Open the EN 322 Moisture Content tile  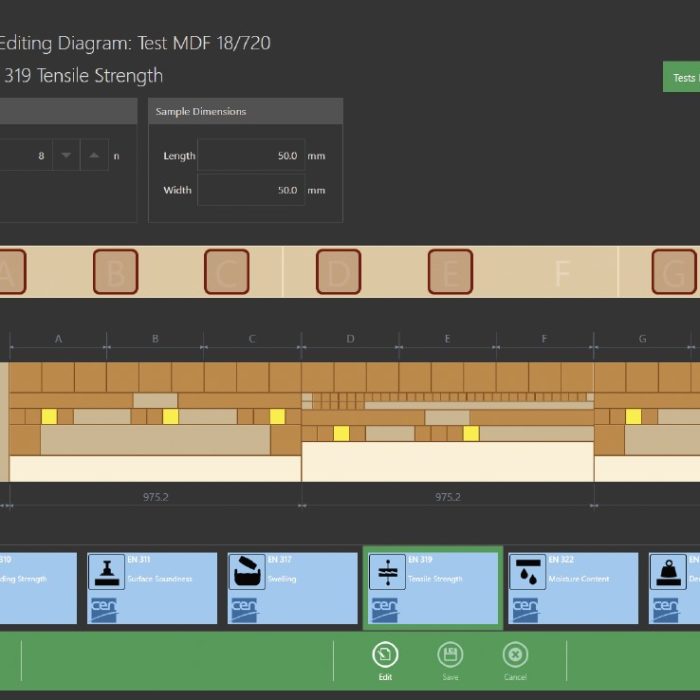click(x=572, y=588)
